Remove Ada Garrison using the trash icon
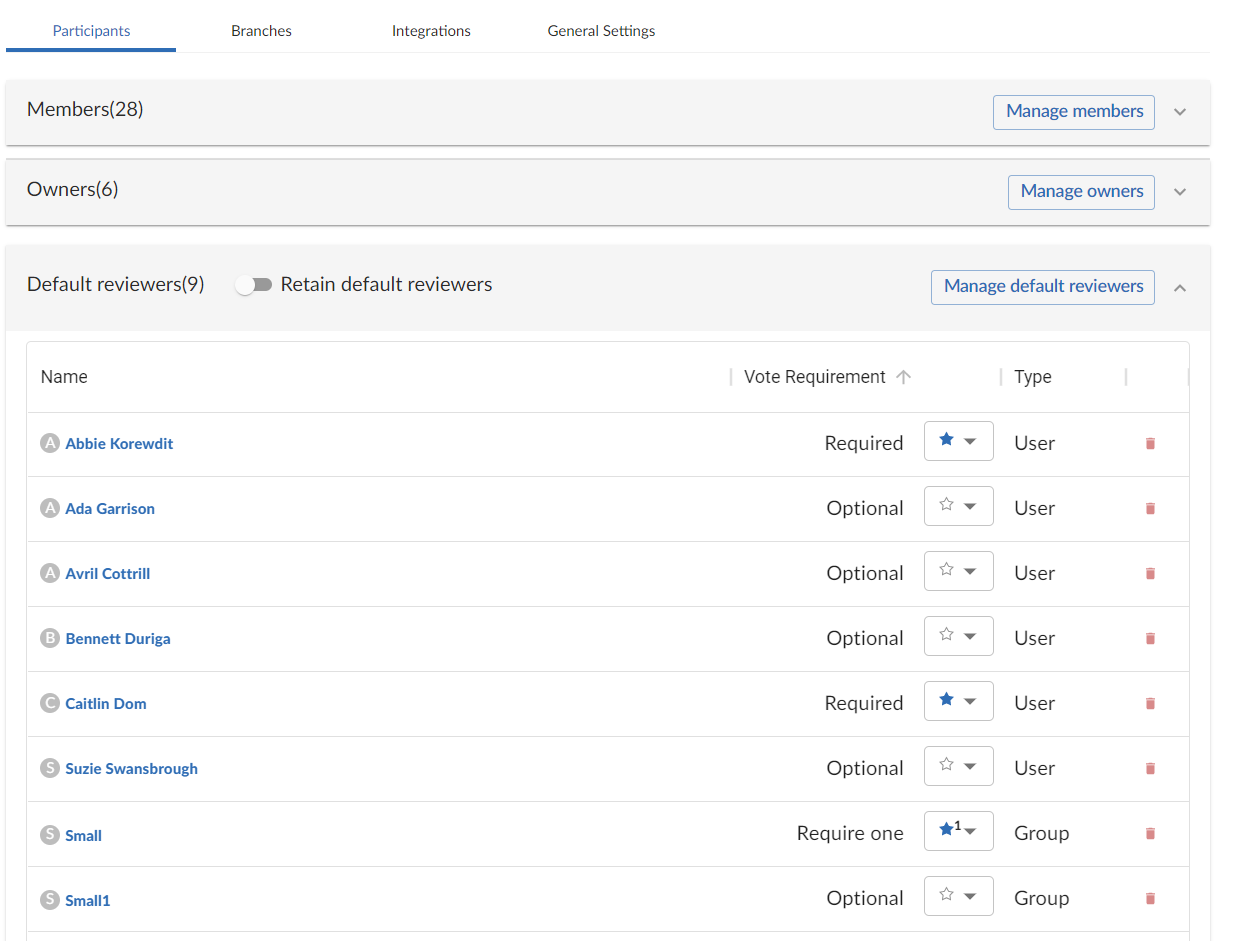The image size is (1234, 941). coord(1150,508)
